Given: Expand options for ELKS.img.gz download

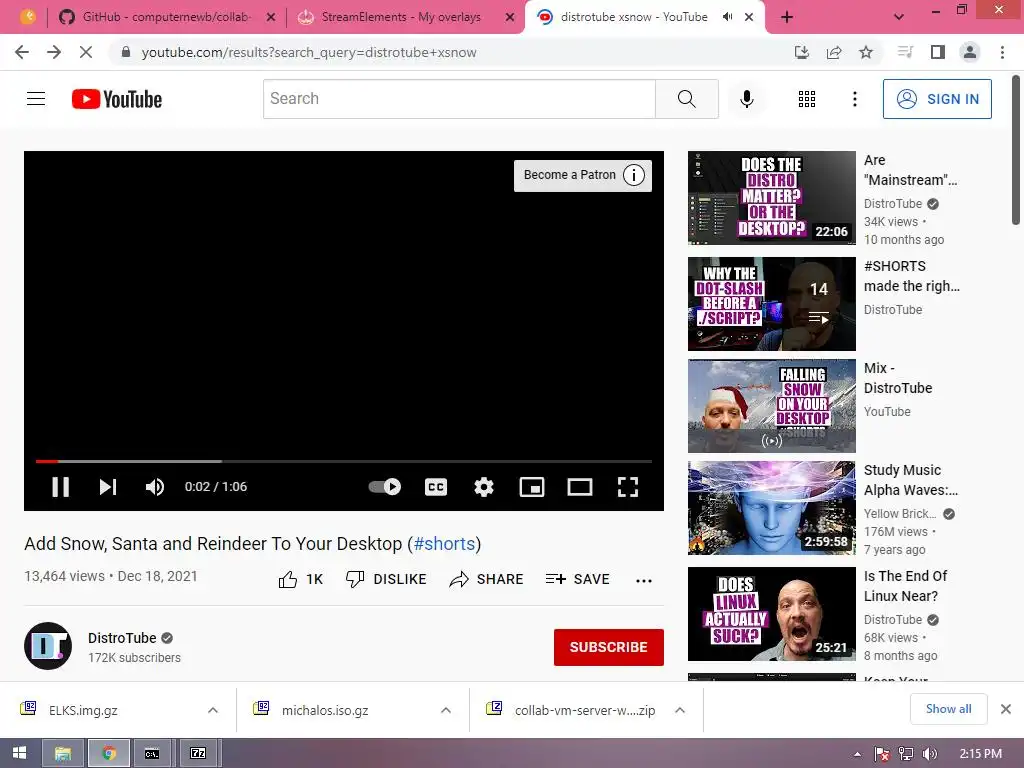Looking at the screenshot, I should coord(213,710).
